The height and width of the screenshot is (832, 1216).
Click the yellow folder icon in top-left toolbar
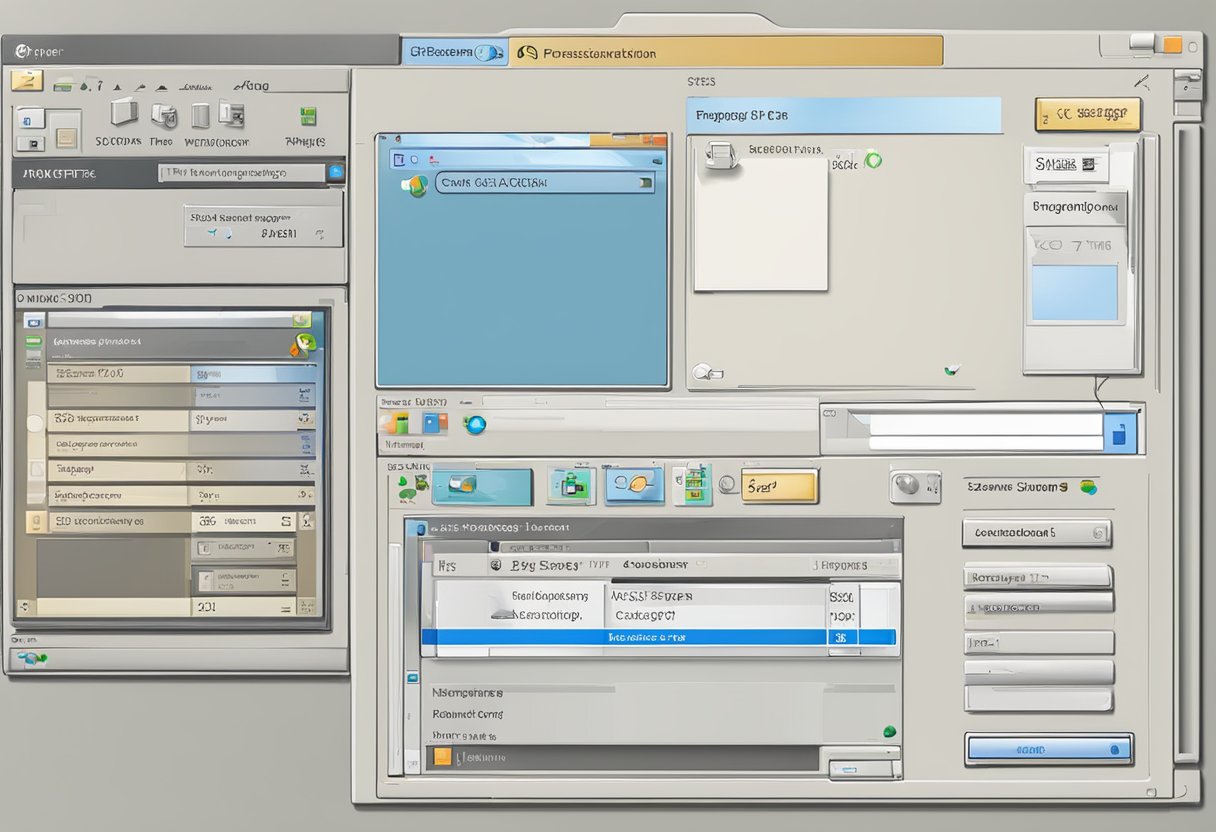pos(27,81)
